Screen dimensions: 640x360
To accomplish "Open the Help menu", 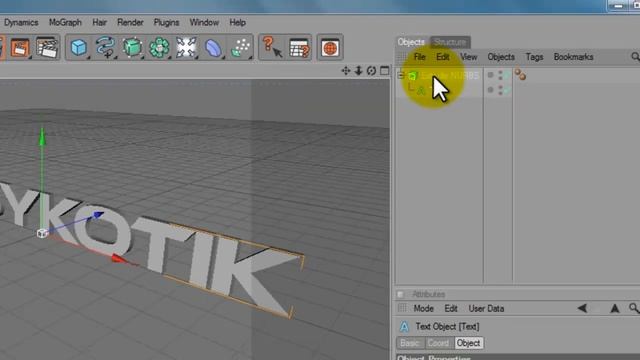I will coord(237,22).
